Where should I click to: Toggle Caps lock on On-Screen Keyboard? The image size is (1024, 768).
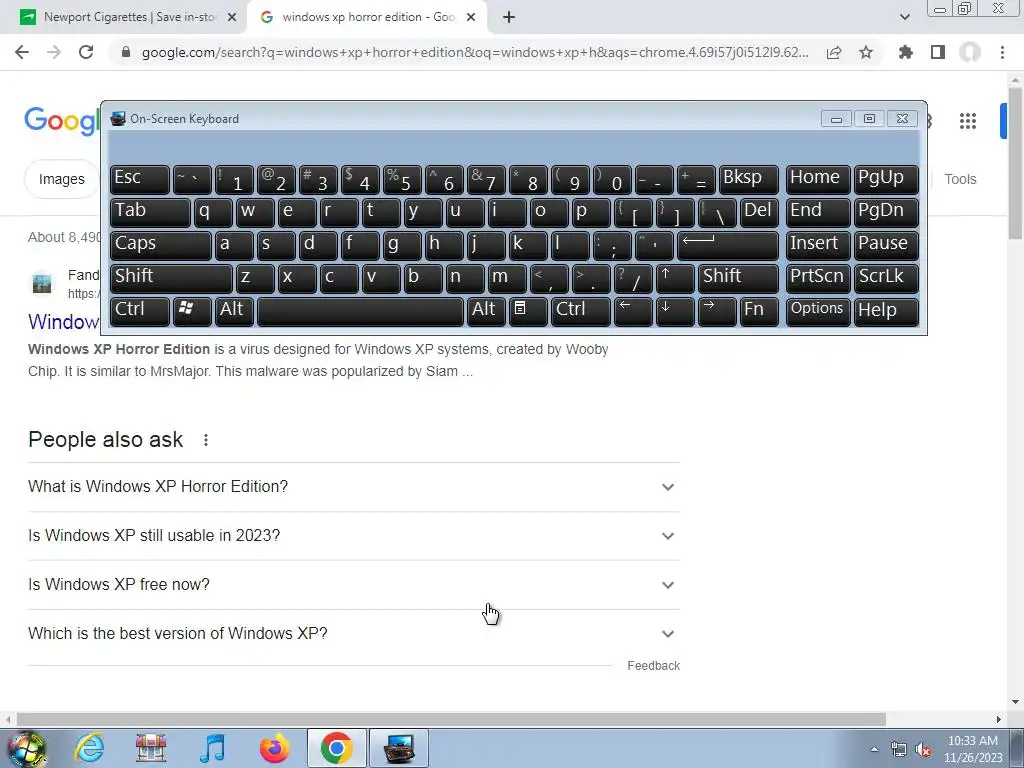click(161, 246)
